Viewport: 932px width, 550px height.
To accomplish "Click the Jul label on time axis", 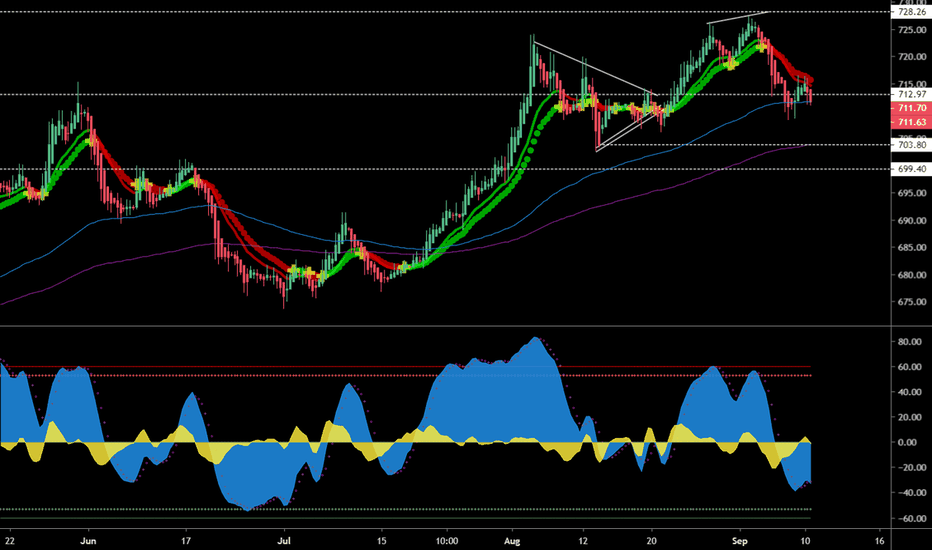I will (284, 541).
